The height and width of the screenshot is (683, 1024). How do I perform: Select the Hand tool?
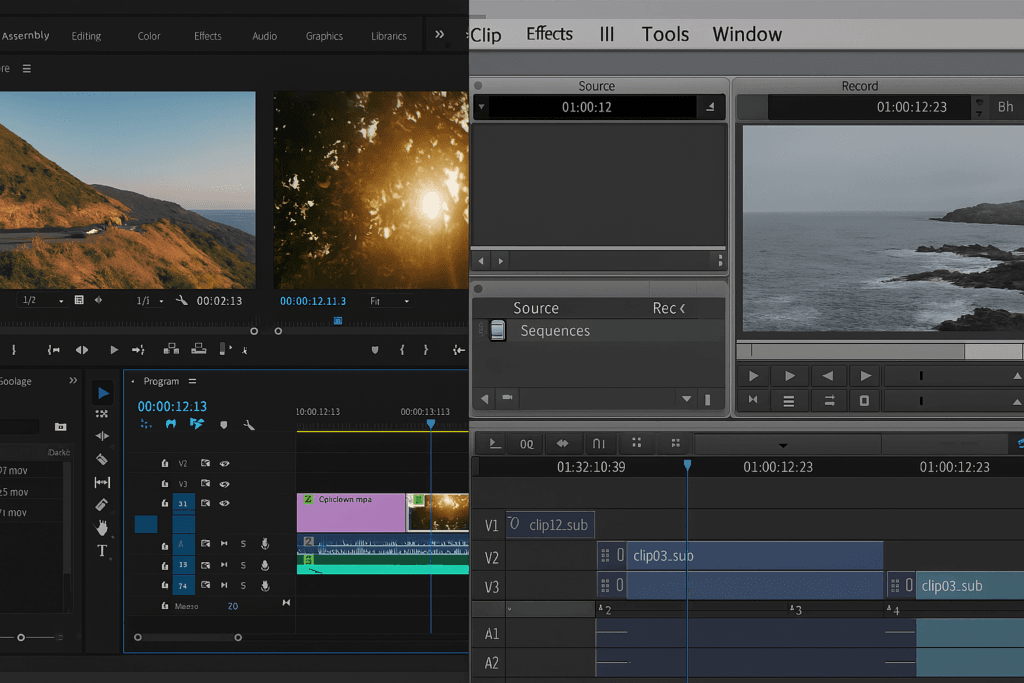pos(103,525)
